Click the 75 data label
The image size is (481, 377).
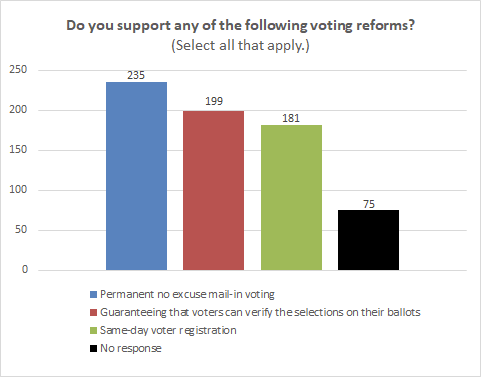(x=369, y=204)
